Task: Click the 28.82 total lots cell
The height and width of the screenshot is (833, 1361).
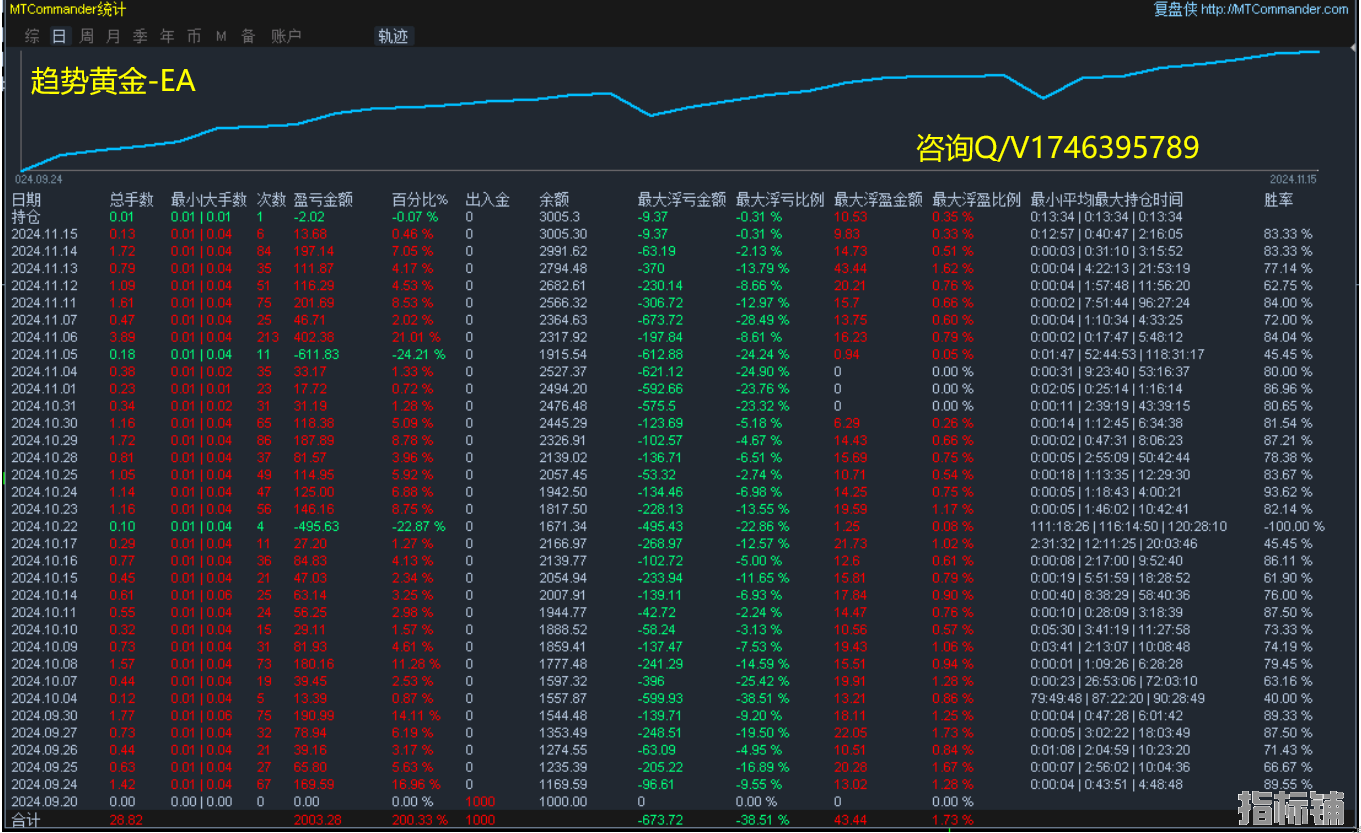Action: click(x=126, y=820)
